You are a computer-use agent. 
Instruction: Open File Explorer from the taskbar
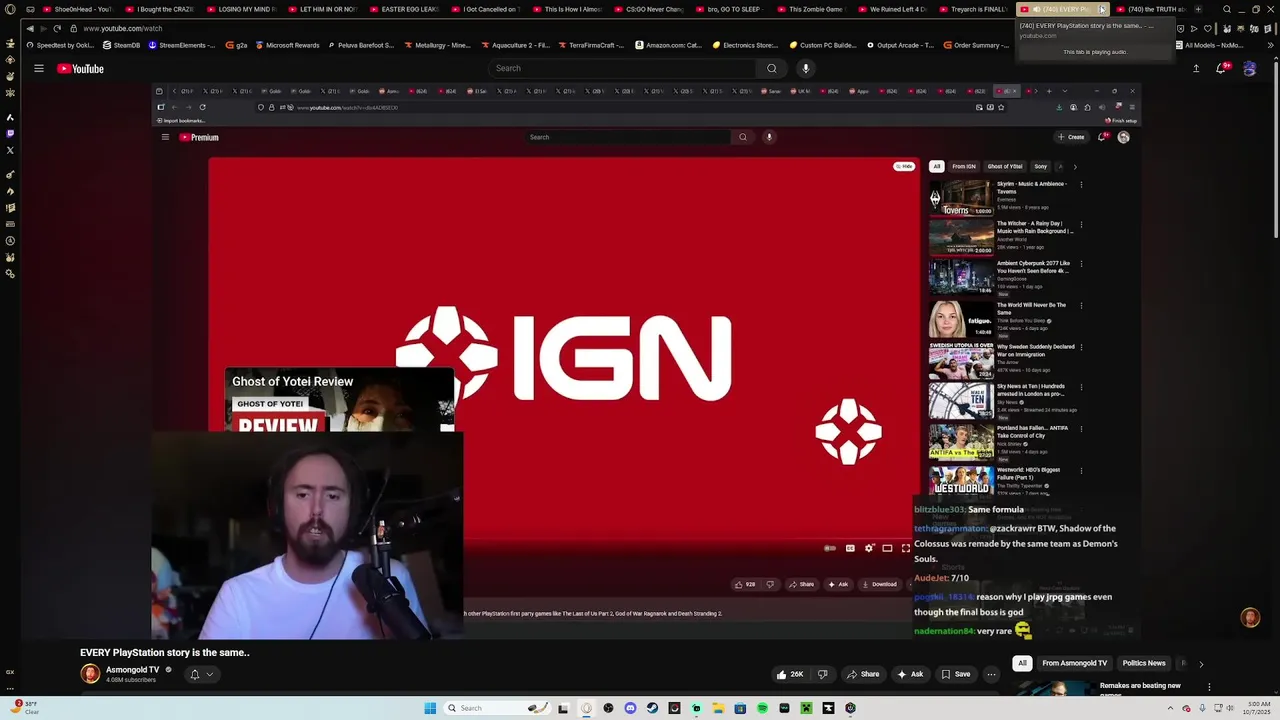click(x=718, y=708)
